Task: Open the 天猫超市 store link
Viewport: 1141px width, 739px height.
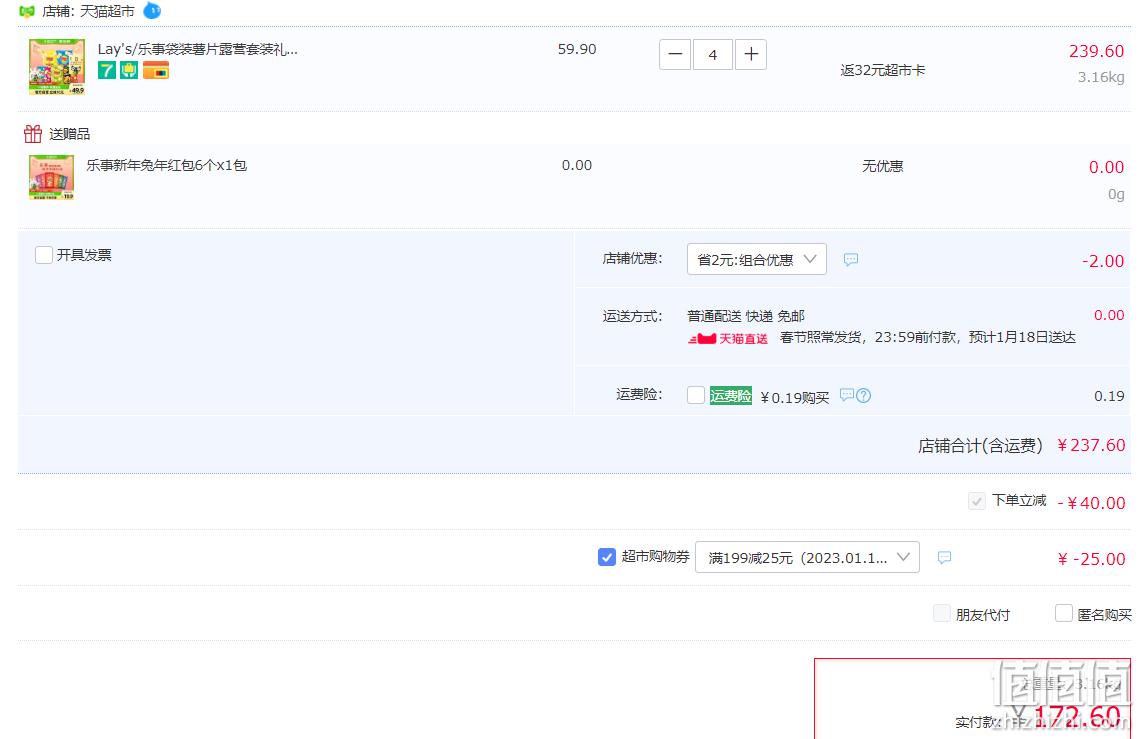Action: point(107,12)
